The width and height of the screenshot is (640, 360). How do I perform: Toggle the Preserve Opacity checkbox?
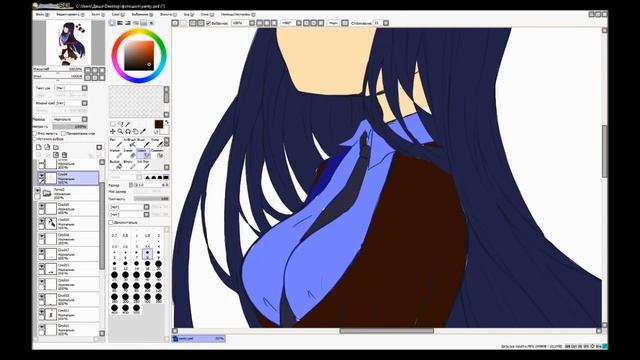click(35, 133)
